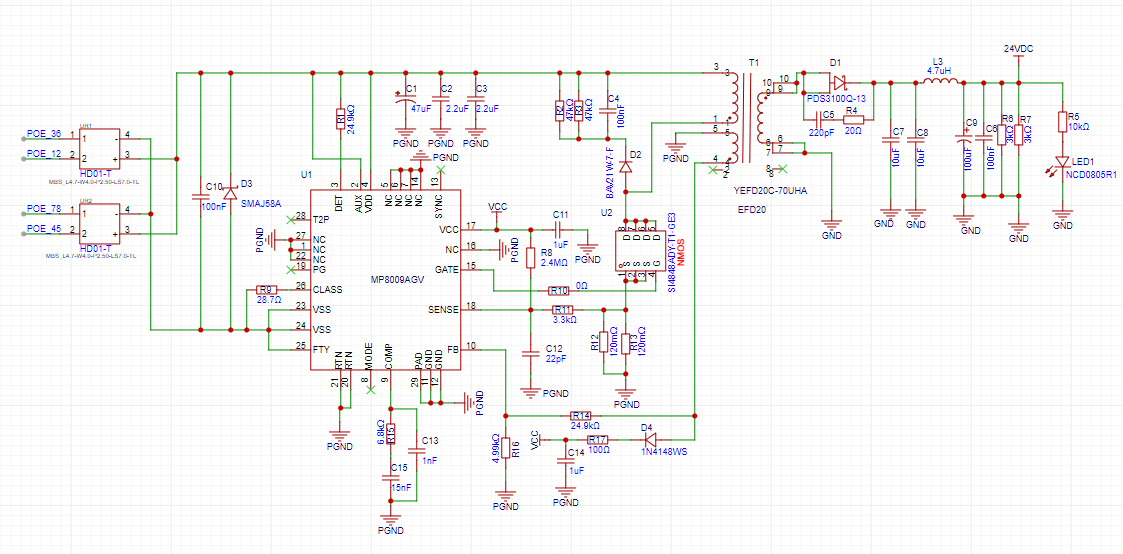Click the 24VDC power net label

click(1018, 48)
